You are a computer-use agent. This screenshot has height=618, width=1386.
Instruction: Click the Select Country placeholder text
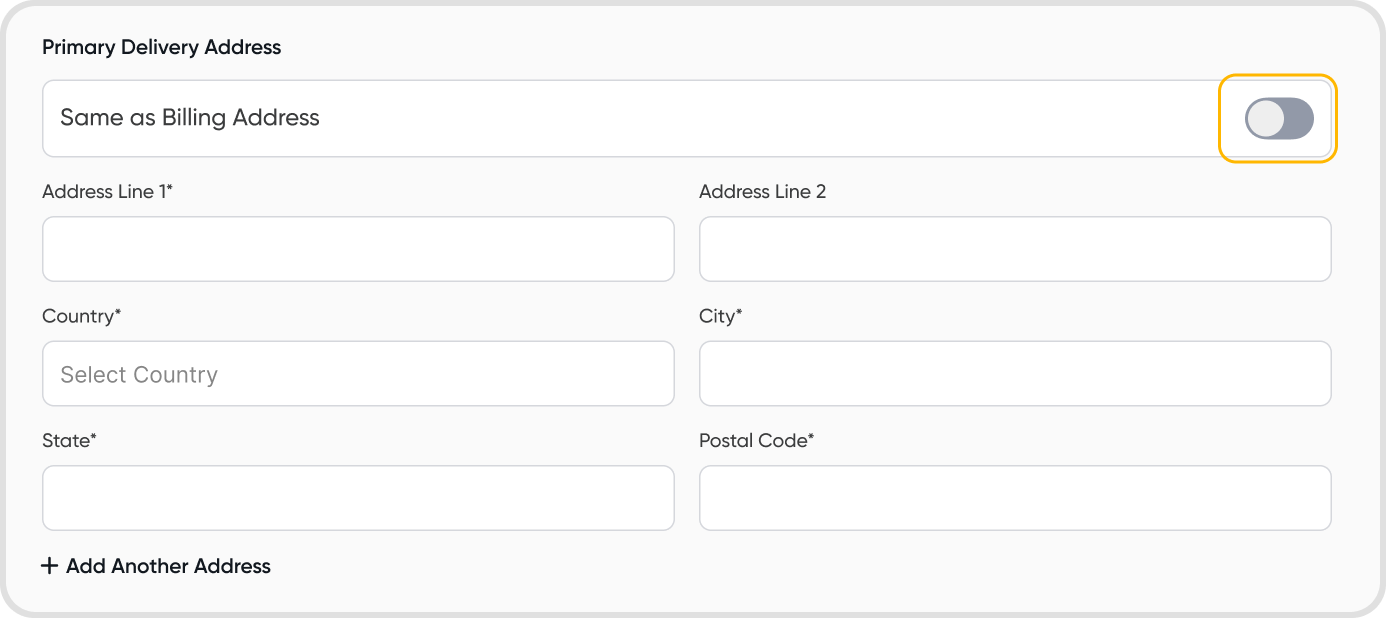point(139,375)
